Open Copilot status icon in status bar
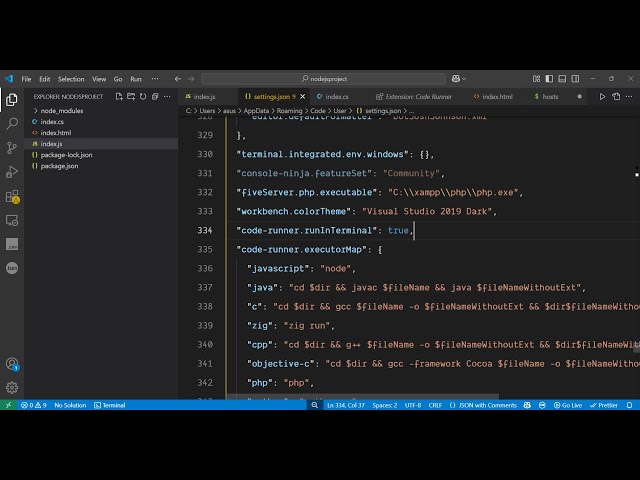This screenshot has width=640, height=480. point(527,405)
